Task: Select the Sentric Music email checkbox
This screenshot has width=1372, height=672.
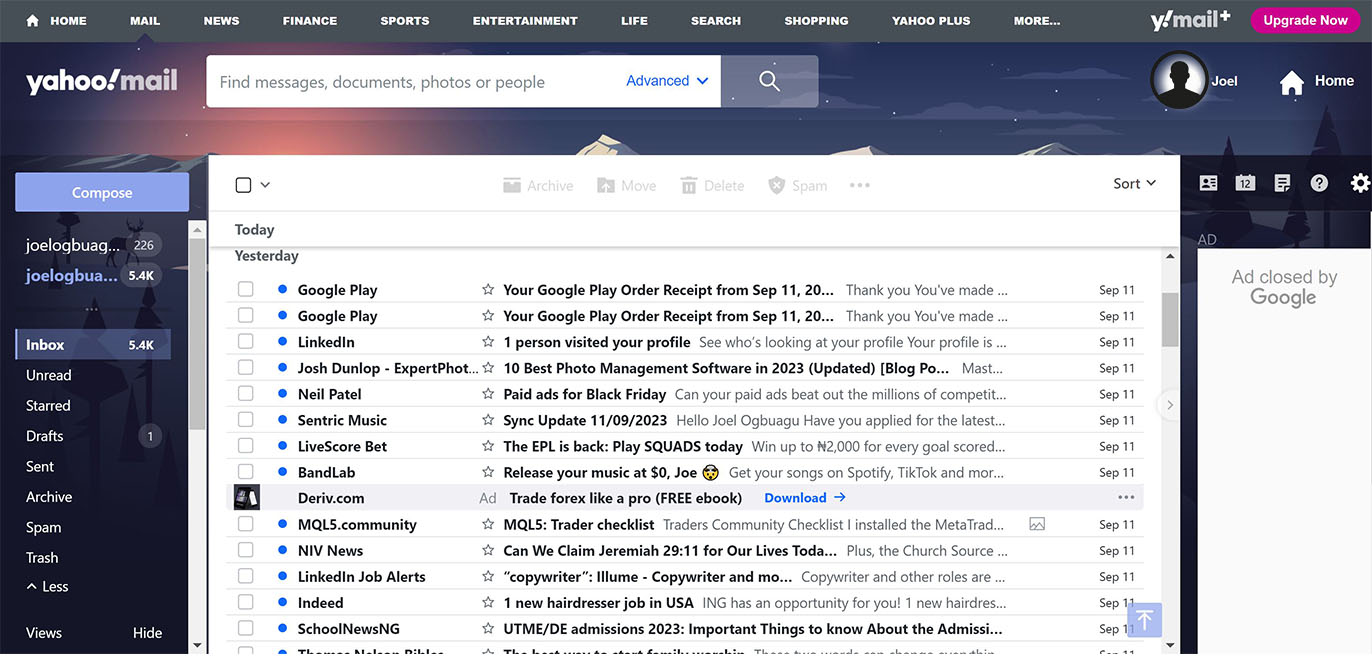Action: tap(246, 420)
